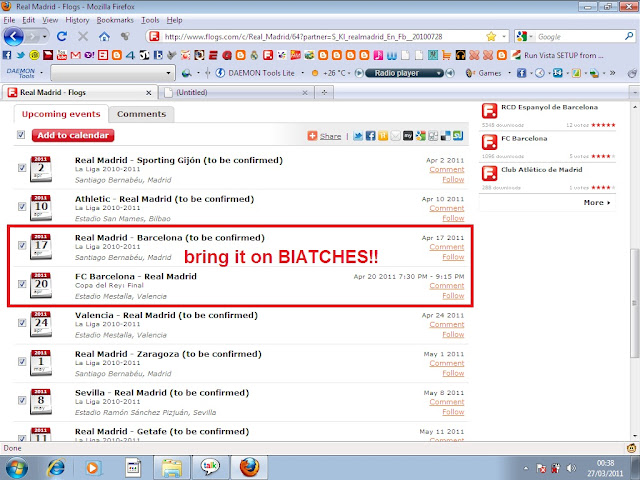Open Radio player station dropdown

[438, 73]
